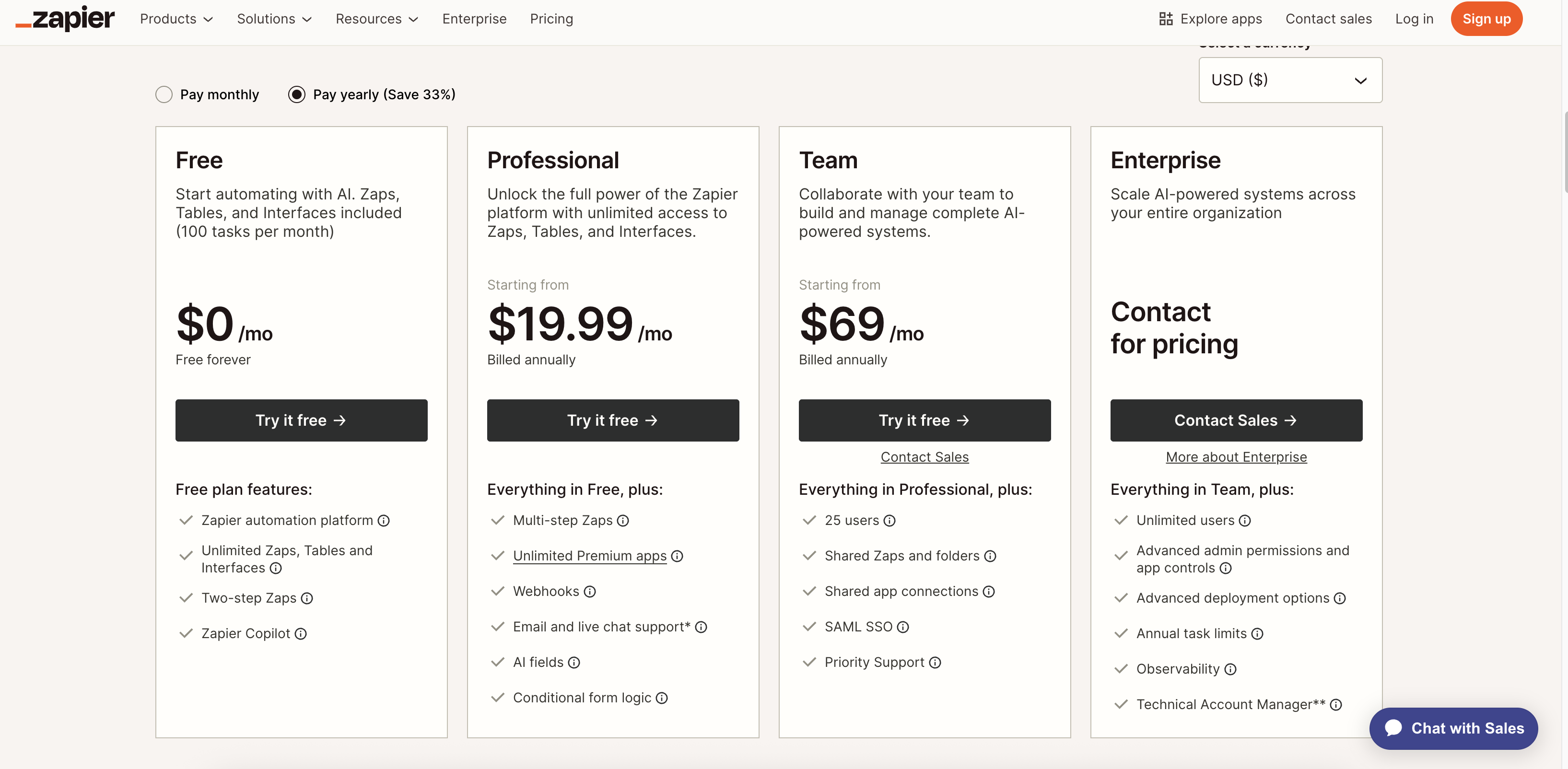The image size is (1568, 769).
Task: Click the Zapier logo
Action: tap(65, 18)
